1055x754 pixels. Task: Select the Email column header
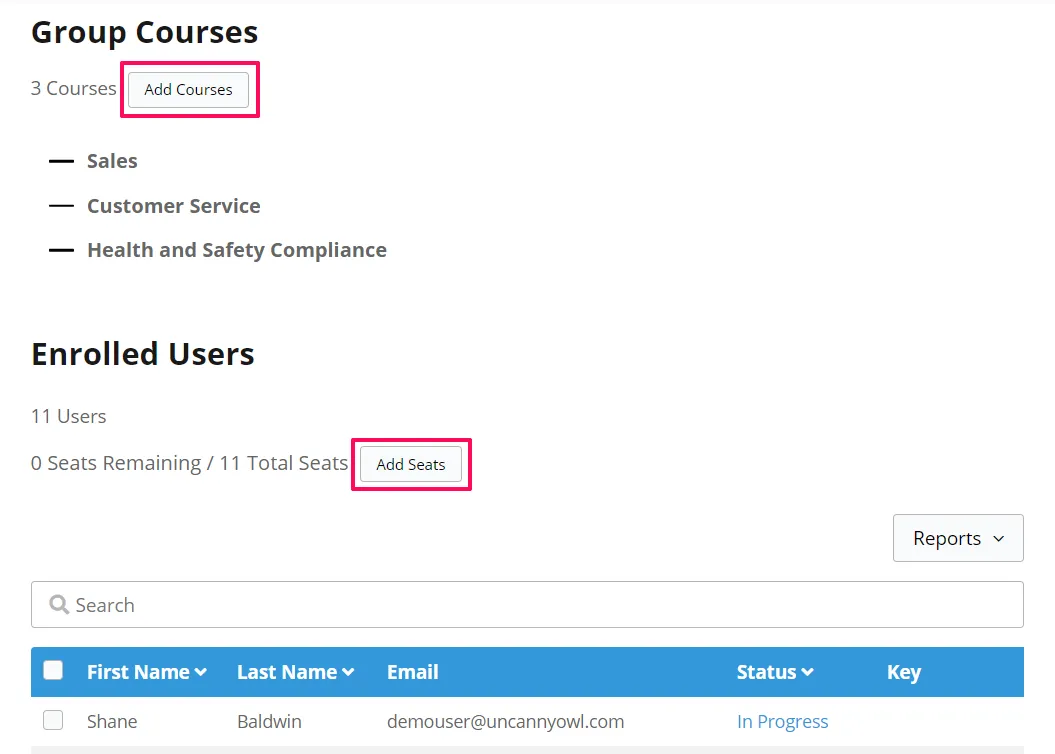coord(412,672)
